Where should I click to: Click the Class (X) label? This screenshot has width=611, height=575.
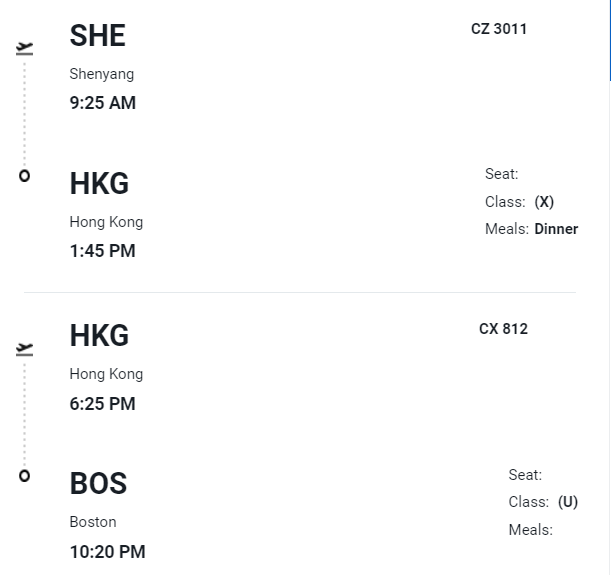pos(519,202)
